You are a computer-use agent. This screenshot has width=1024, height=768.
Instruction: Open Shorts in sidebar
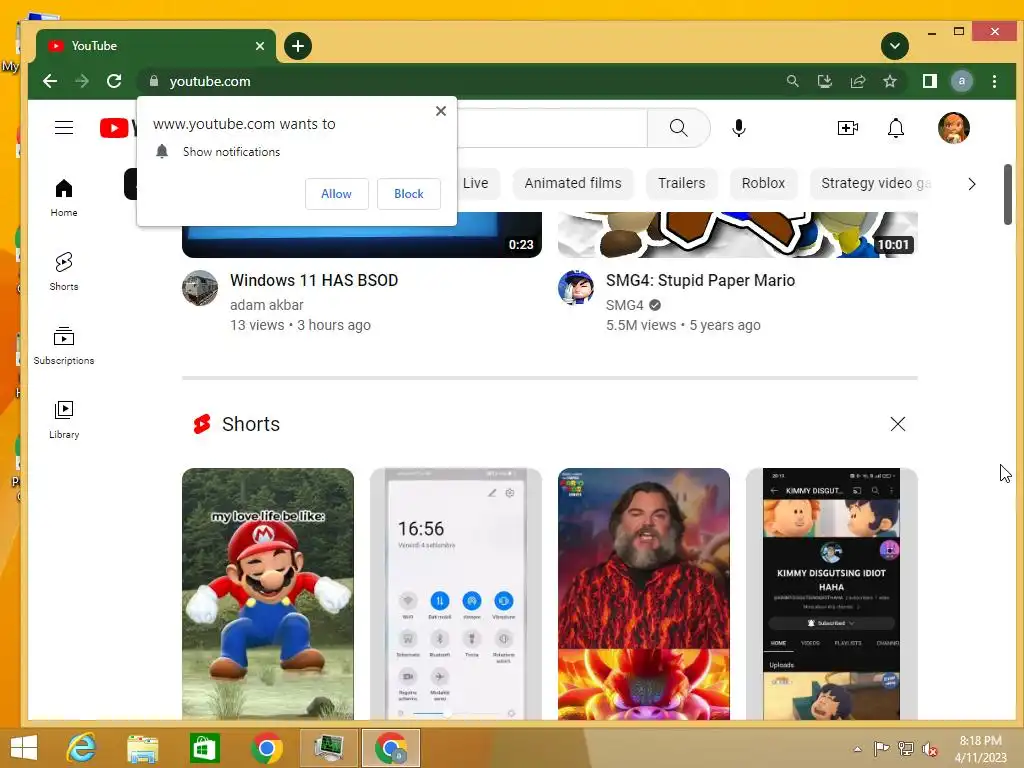64,272
